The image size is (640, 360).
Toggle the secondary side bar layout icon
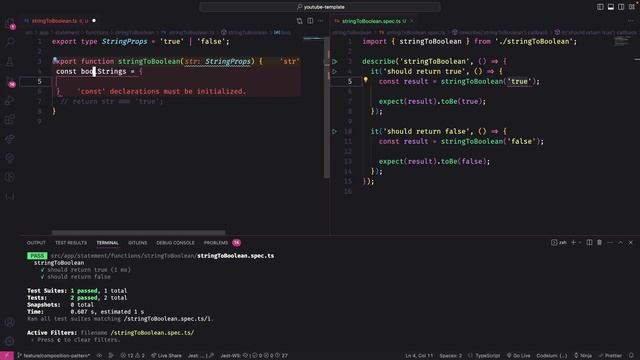[x=621, y=7]
